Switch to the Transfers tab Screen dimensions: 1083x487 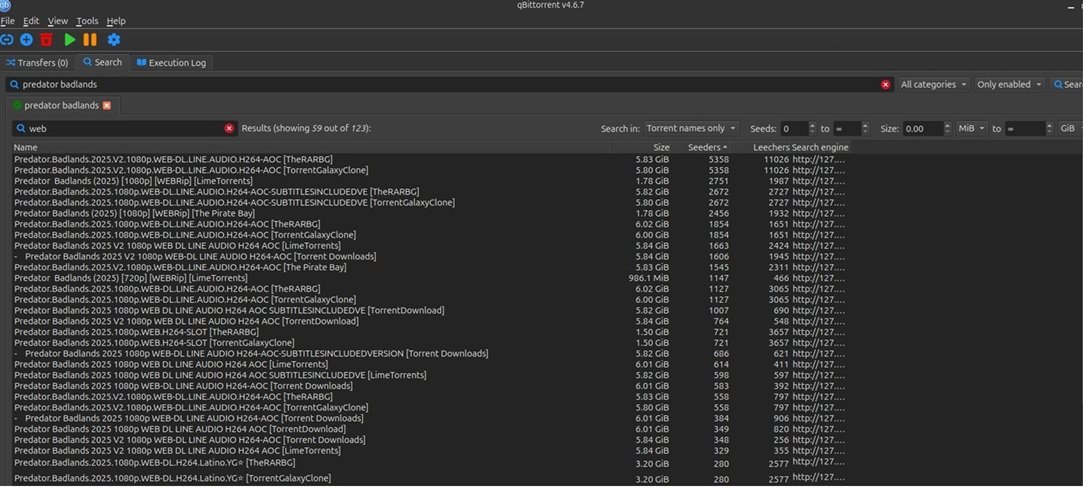coord(37,62)
